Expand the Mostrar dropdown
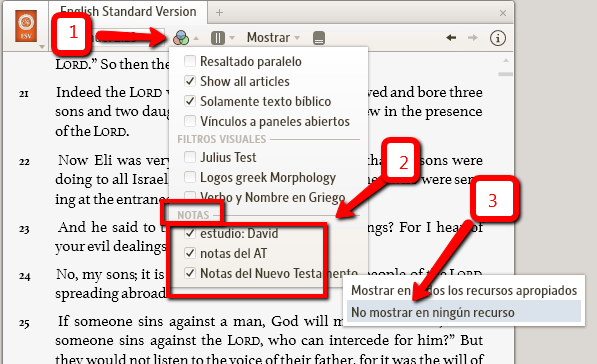The height and width of the screenshot is (364, 597). pos(273,37)
